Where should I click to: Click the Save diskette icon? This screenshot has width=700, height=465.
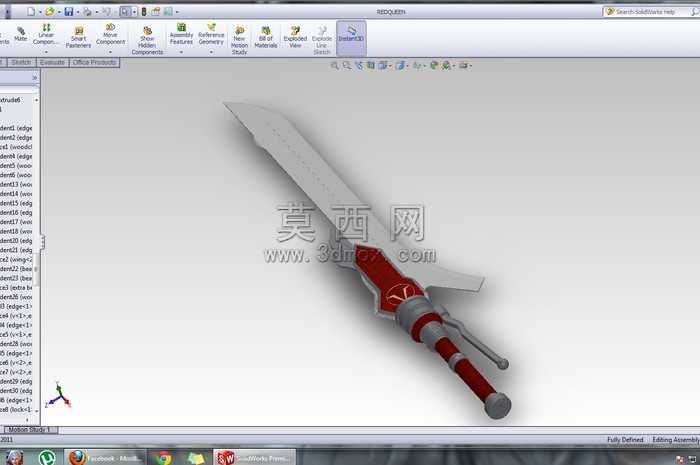(x=69, y=12)
